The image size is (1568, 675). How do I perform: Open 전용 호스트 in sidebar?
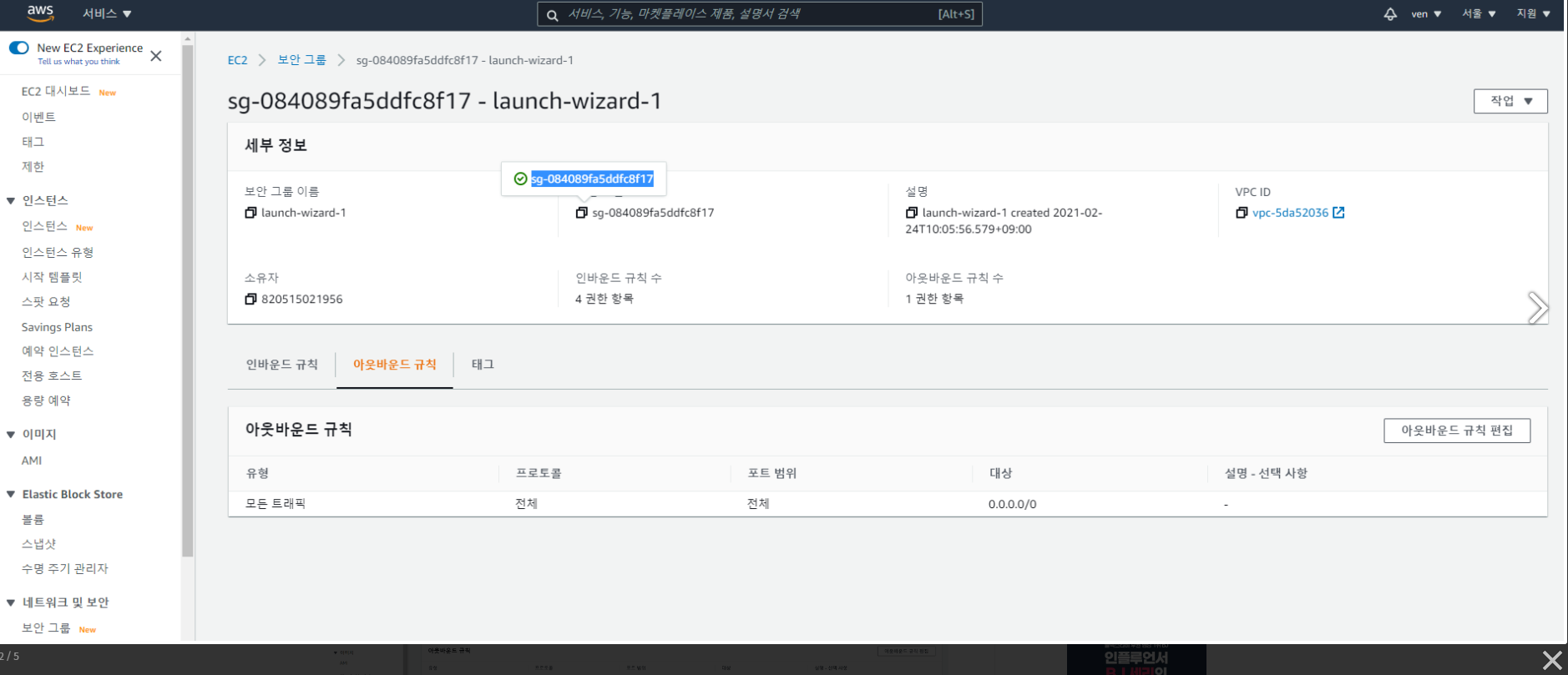(52, 375)
